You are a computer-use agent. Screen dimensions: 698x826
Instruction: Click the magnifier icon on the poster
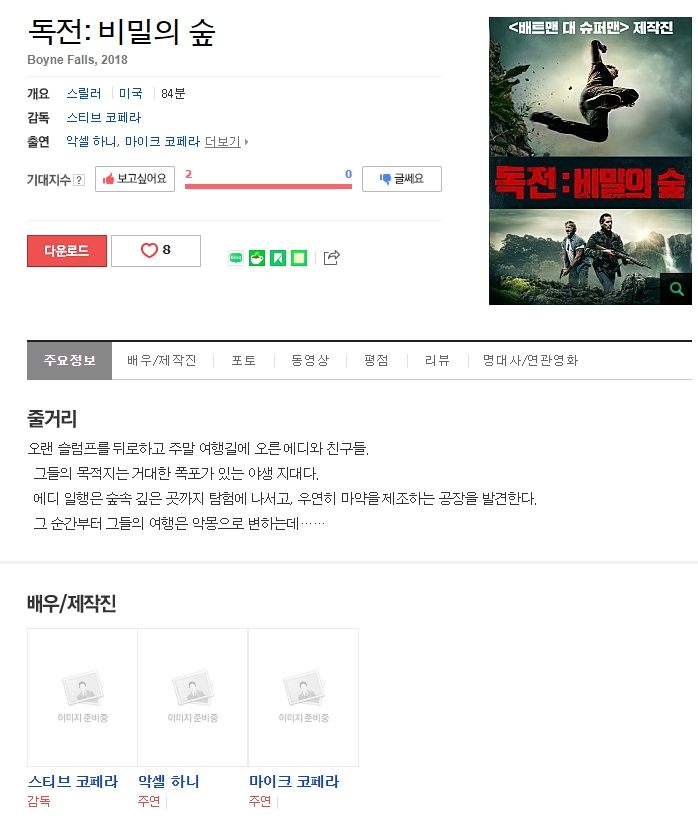pos(676,289)
